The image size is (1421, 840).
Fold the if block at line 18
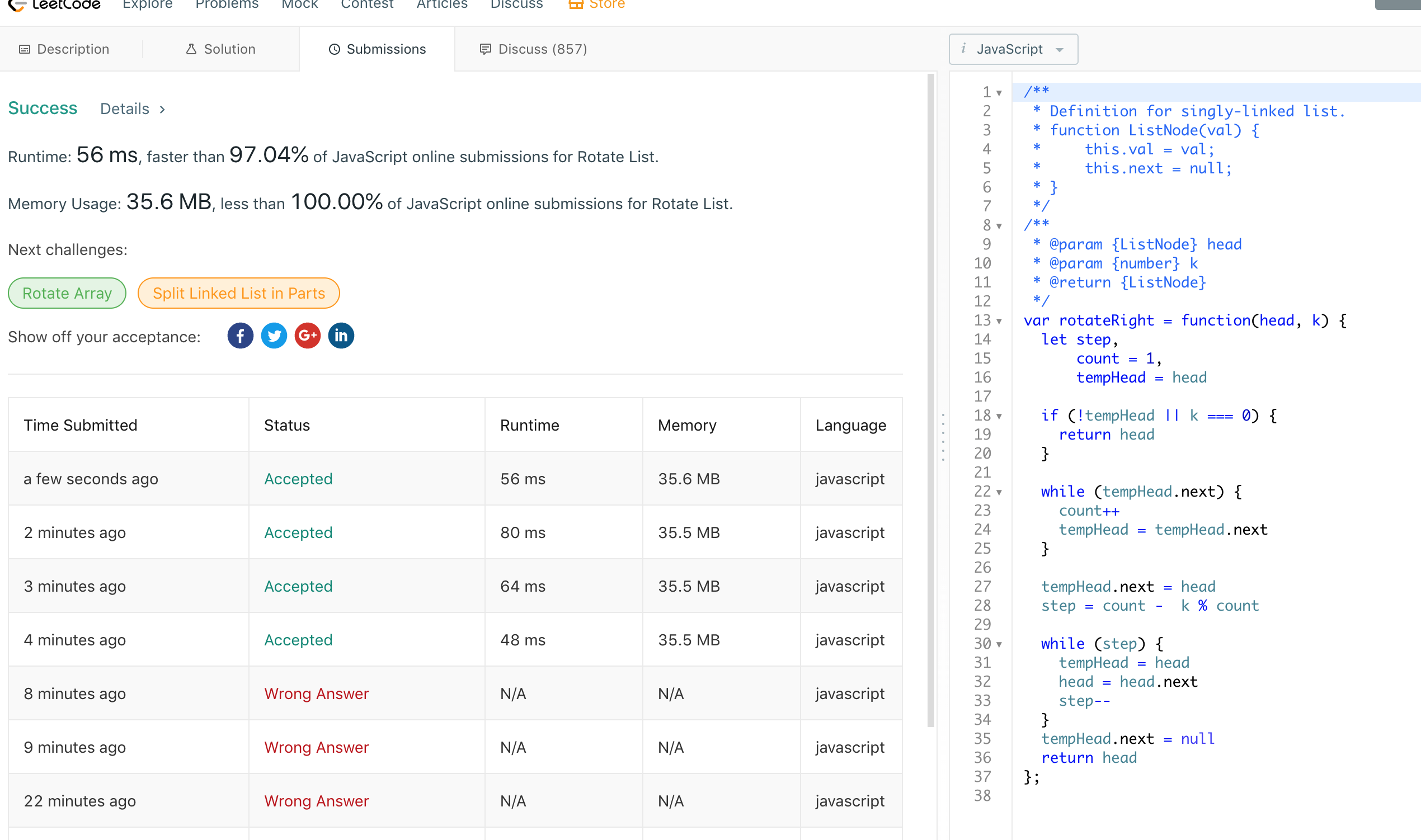[x=999, y=417]
